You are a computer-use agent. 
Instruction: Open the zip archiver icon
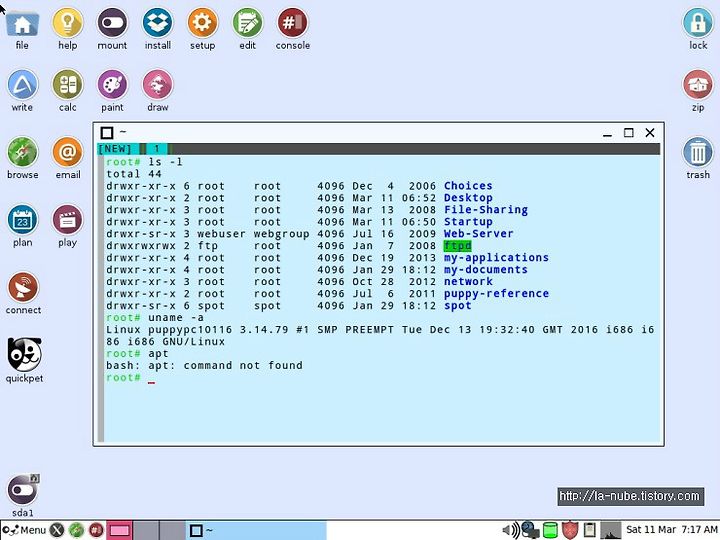[698, 85]
